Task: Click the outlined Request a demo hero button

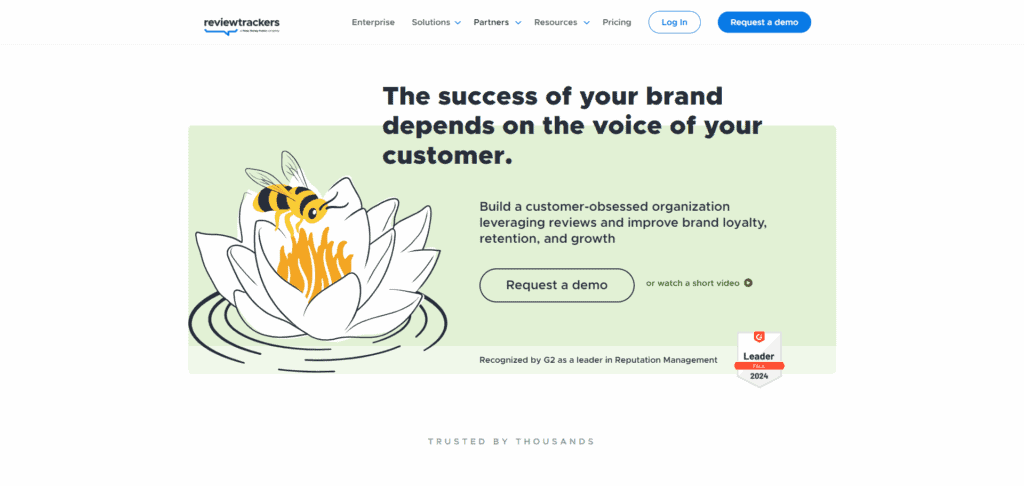Action: click(x=556, y=285)
